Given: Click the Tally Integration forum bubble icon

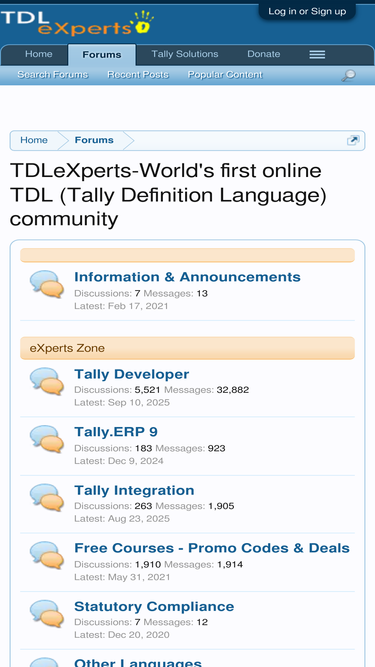Looking at the screenshot, I should (x=47, y=497).
